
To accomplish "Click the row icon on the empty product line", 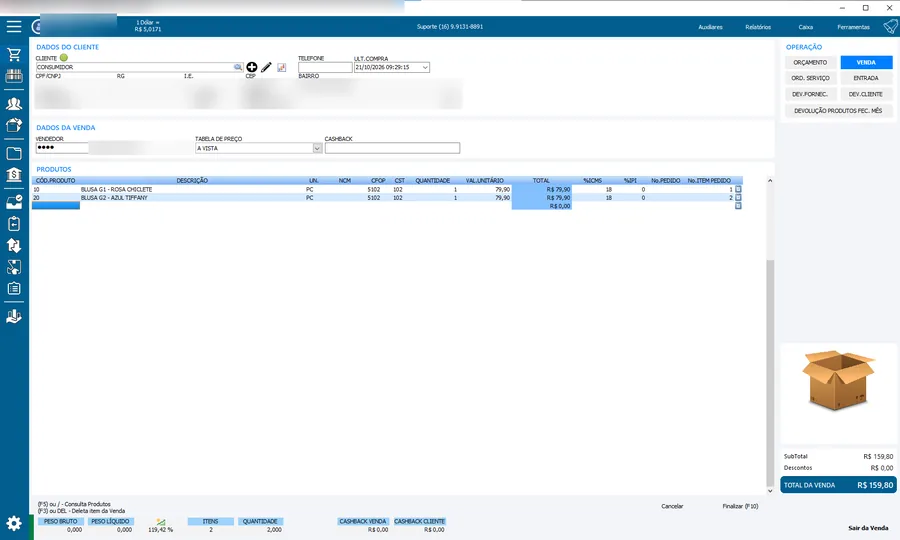I will click(738, 205).
